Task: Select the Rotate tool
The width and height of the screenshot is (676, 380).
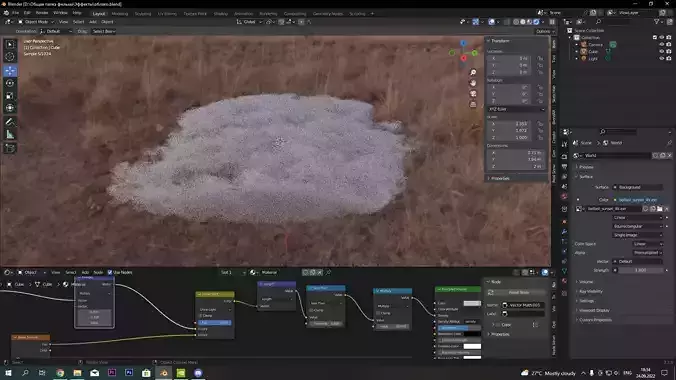Action: [10, 83]
